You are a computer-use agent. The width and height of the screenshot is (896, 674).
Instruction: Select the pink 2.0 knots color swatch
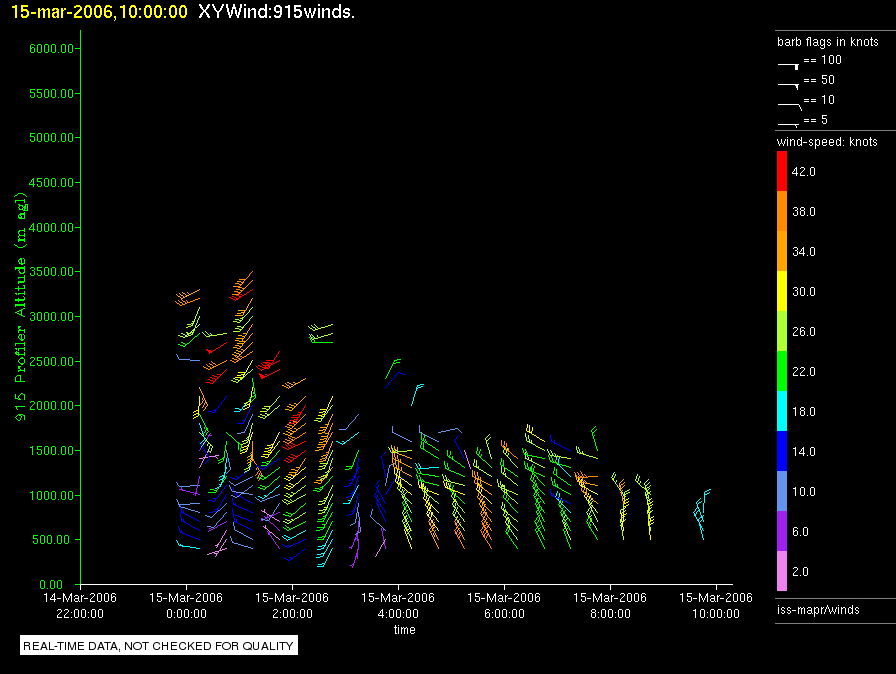[x=783, y=571]
